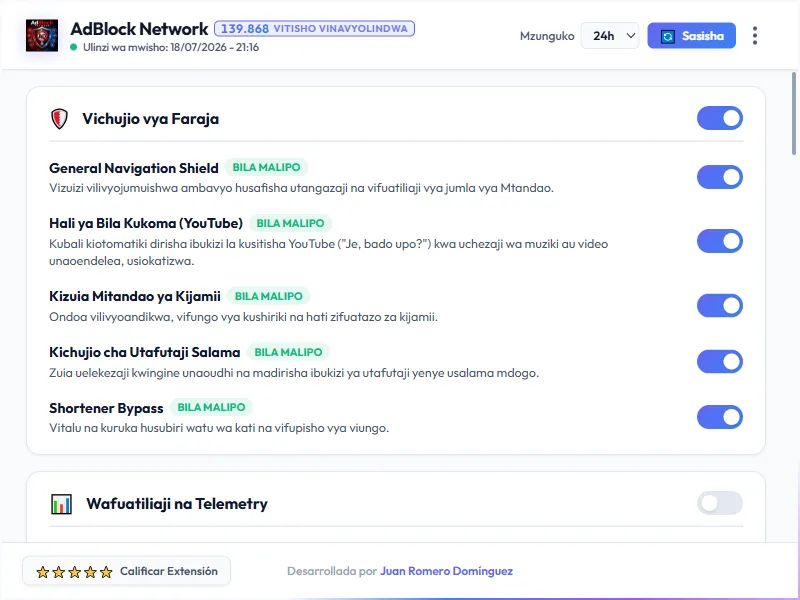
Task: Click the Shortener Bypass title
Action: click(106, 408)
